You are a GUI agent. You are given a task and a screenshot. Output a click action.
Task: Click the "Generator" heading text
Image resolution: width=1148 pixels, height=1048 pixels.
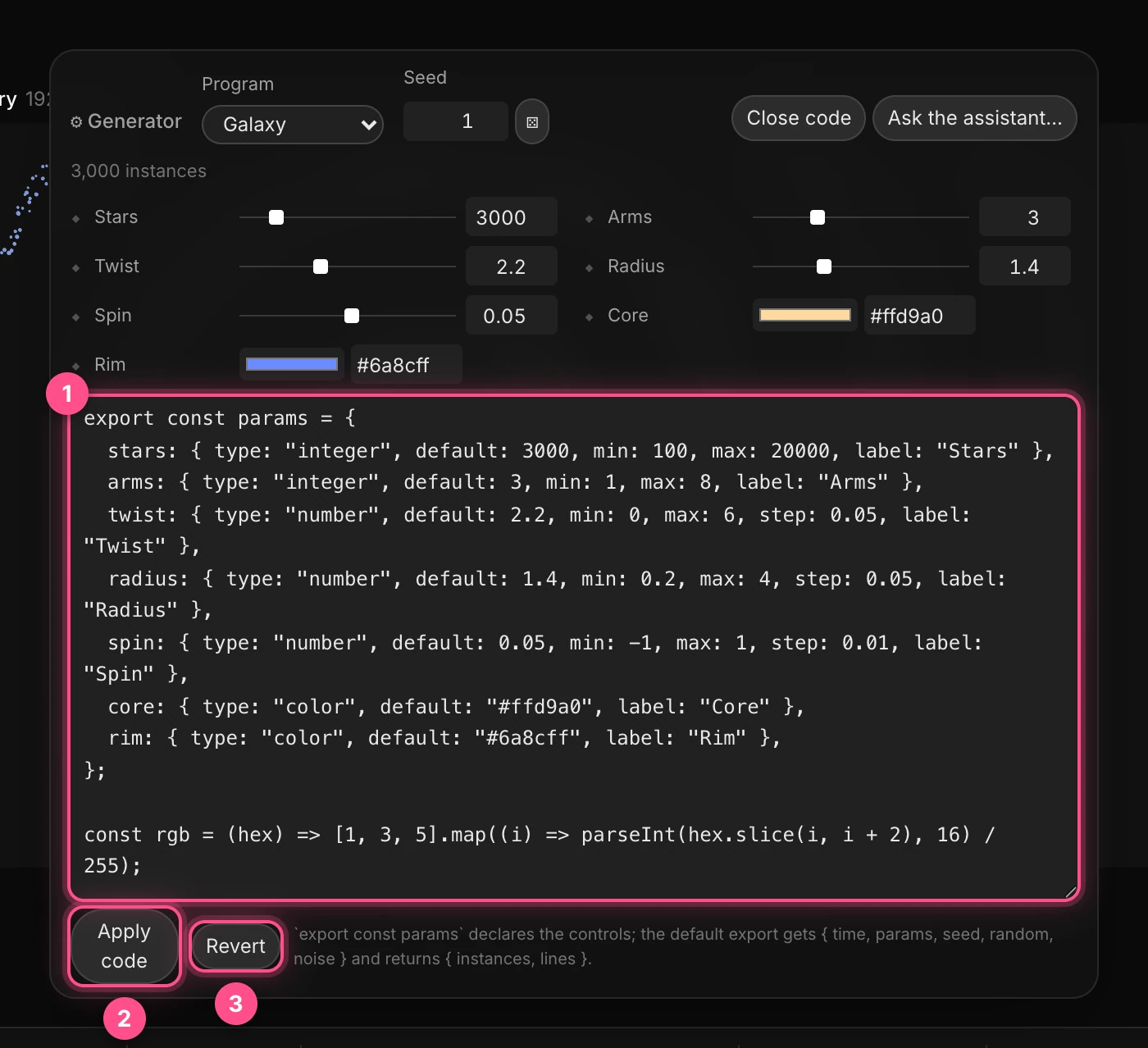pyautogui.click(x=134, y=121)
